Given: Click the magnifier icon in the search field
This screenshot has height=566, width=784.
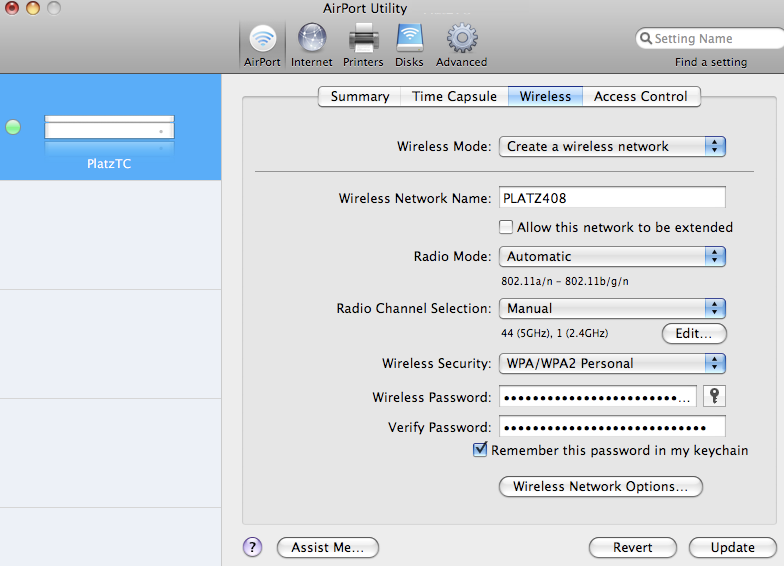Looking at the screenshot, I should coord(646,38).
